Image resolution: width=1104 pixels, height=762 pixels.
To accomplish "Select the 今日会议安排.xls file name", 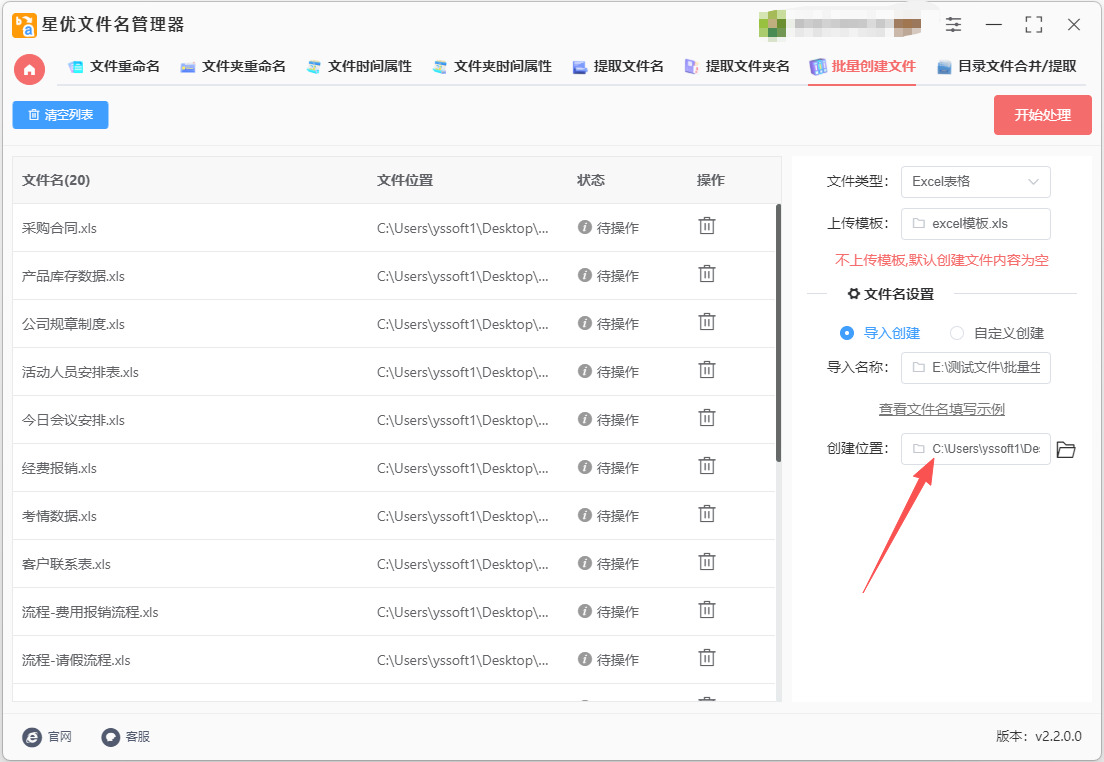I will (x=73, y=420).
